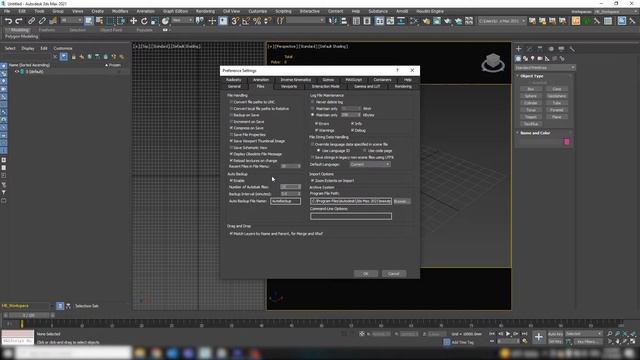Open the reference coordinate system dropdown

click(x=183, y=20)
